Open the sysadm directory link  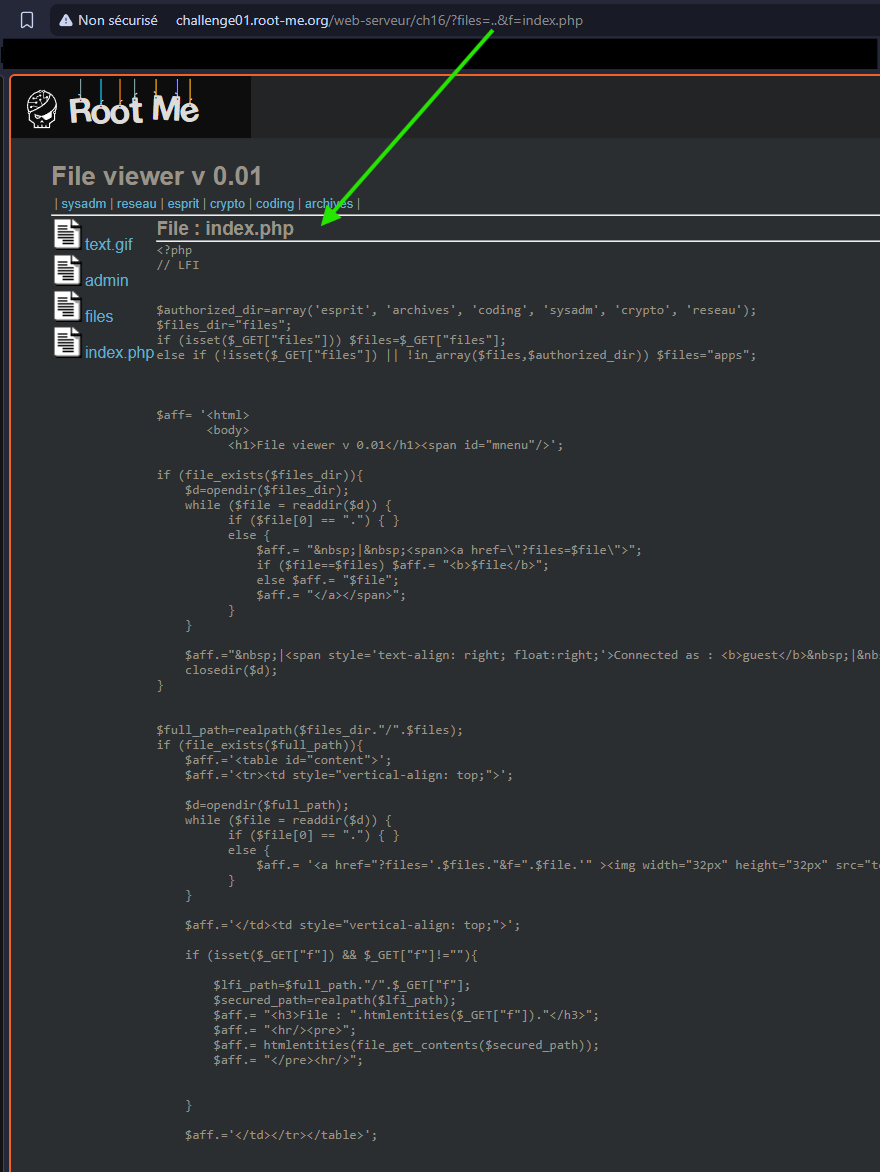click(x=84, y=204)
